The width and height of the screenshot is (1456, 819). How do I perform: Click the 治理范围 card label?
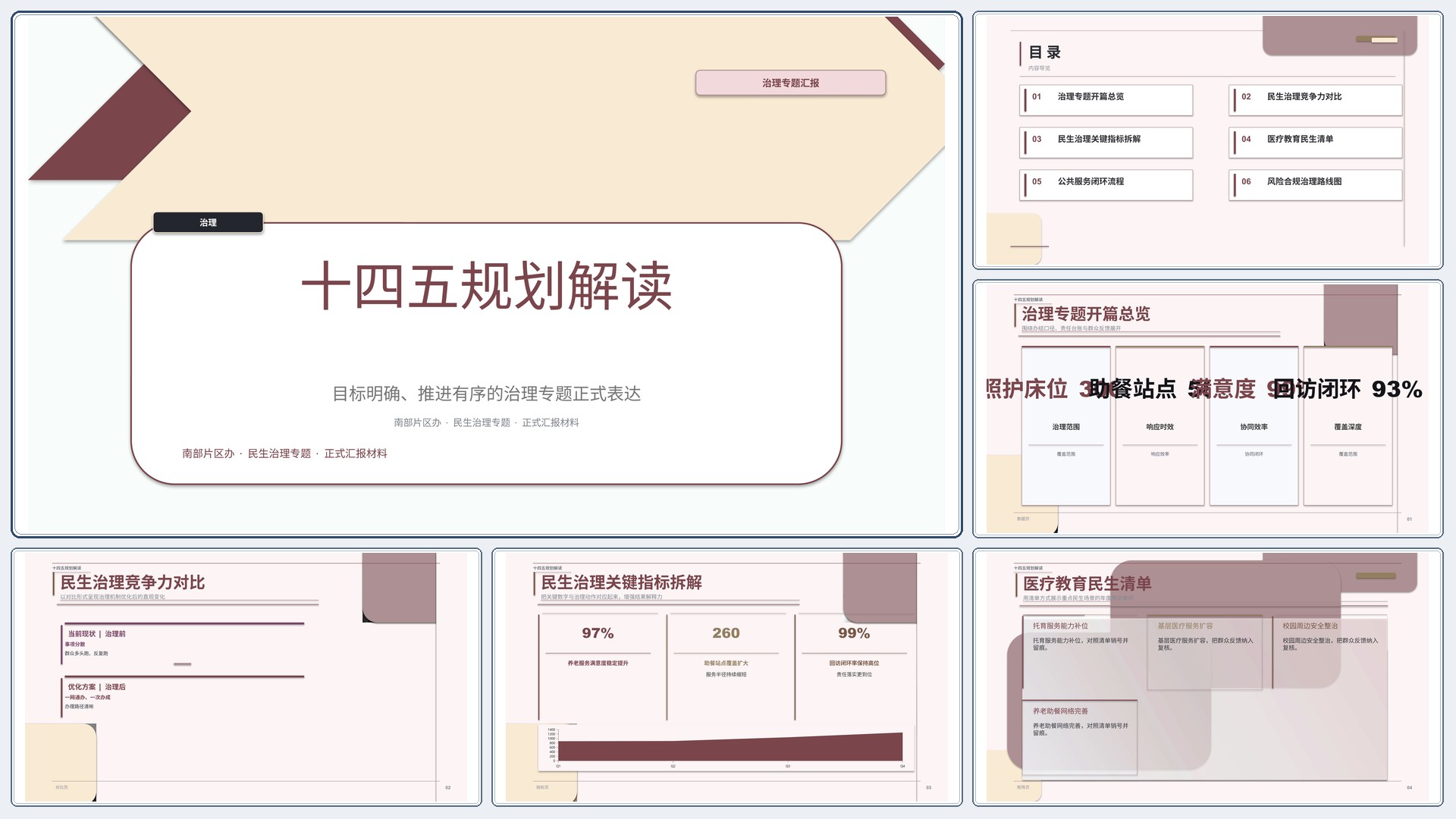(x=1065, y=427)
